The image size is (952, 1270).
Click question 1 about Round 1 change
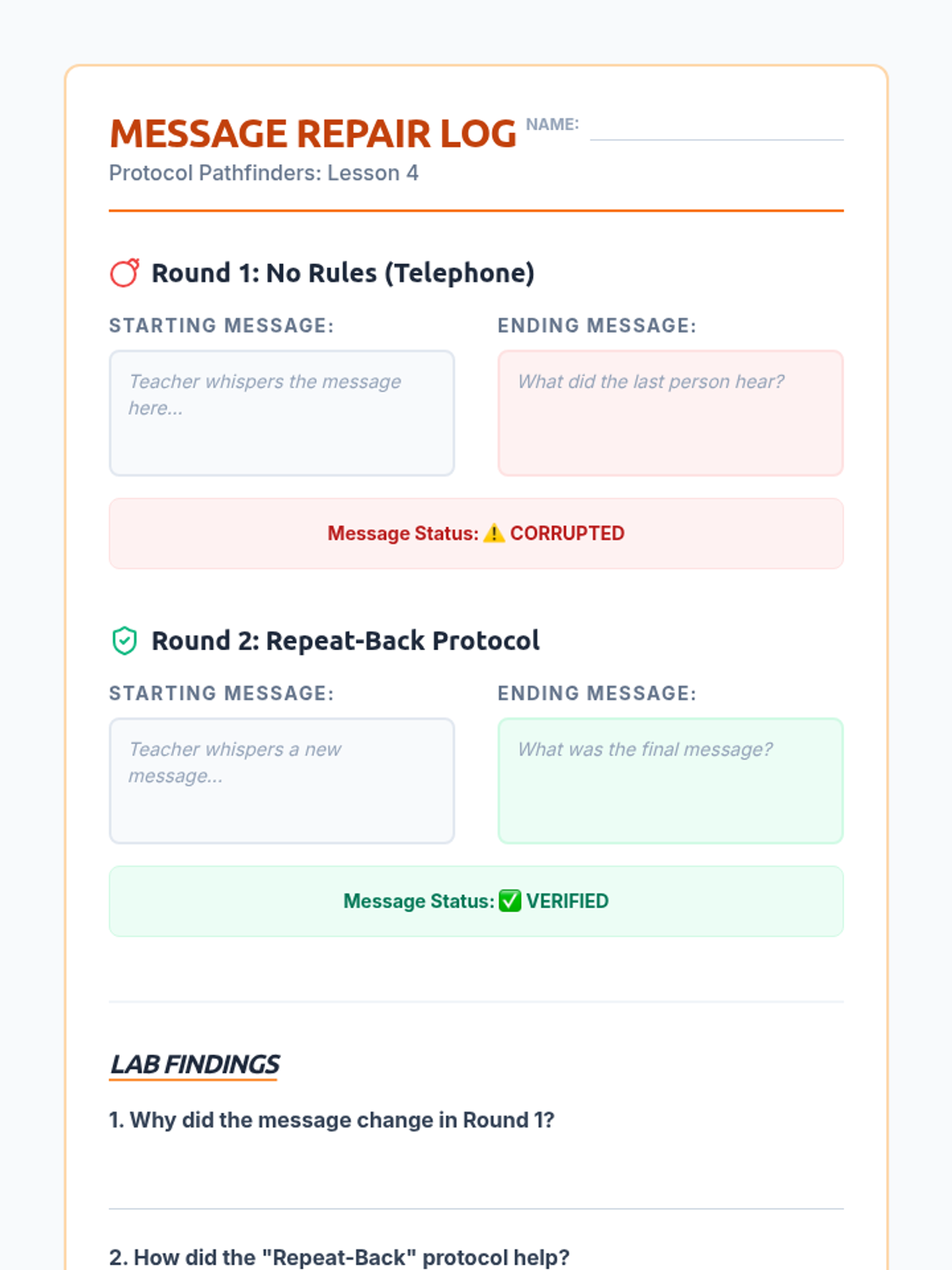pos(332,1120)
